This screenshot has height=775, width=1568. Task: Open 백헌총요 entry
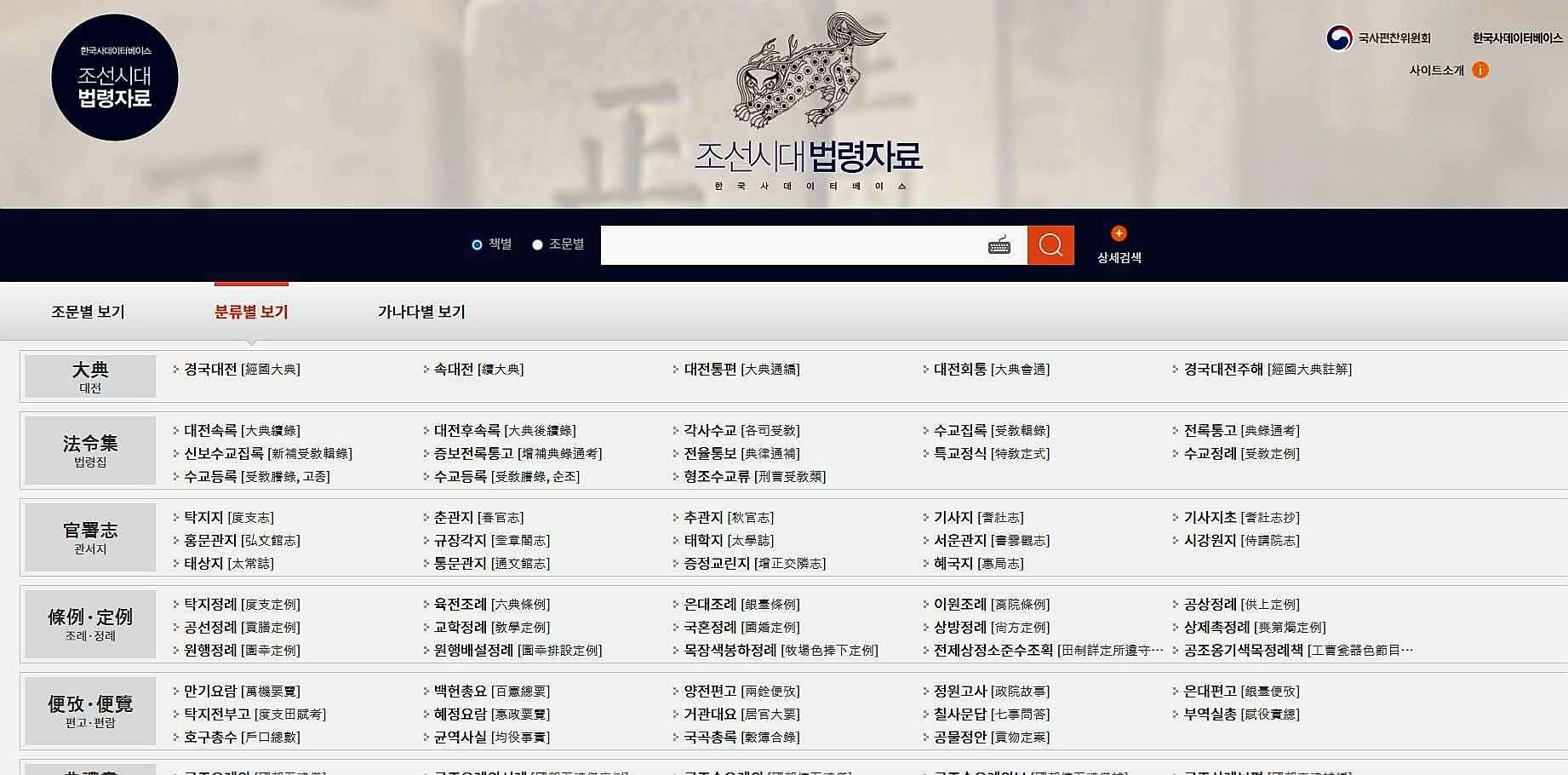(x=492, y=692)
